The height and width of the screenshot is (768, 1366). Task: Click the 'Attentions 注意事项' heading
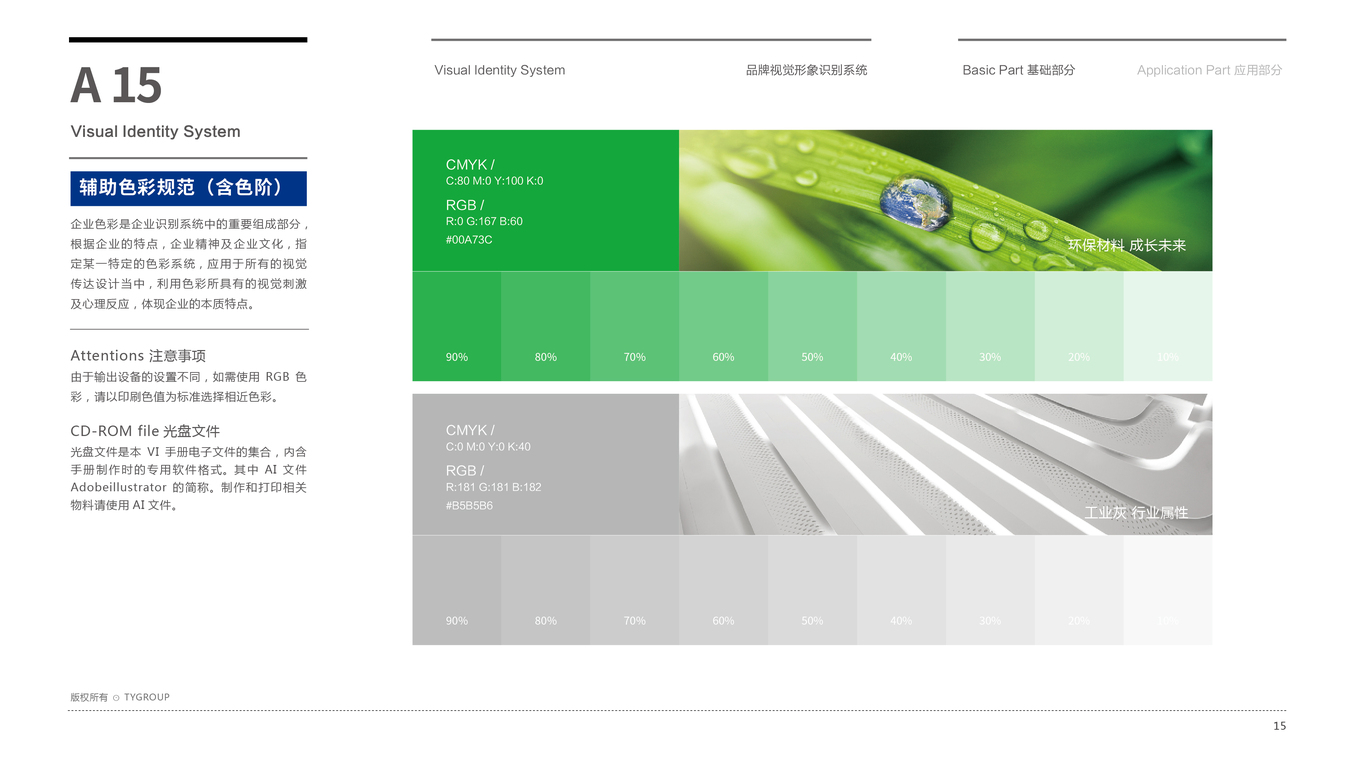[x=138, y=355]
